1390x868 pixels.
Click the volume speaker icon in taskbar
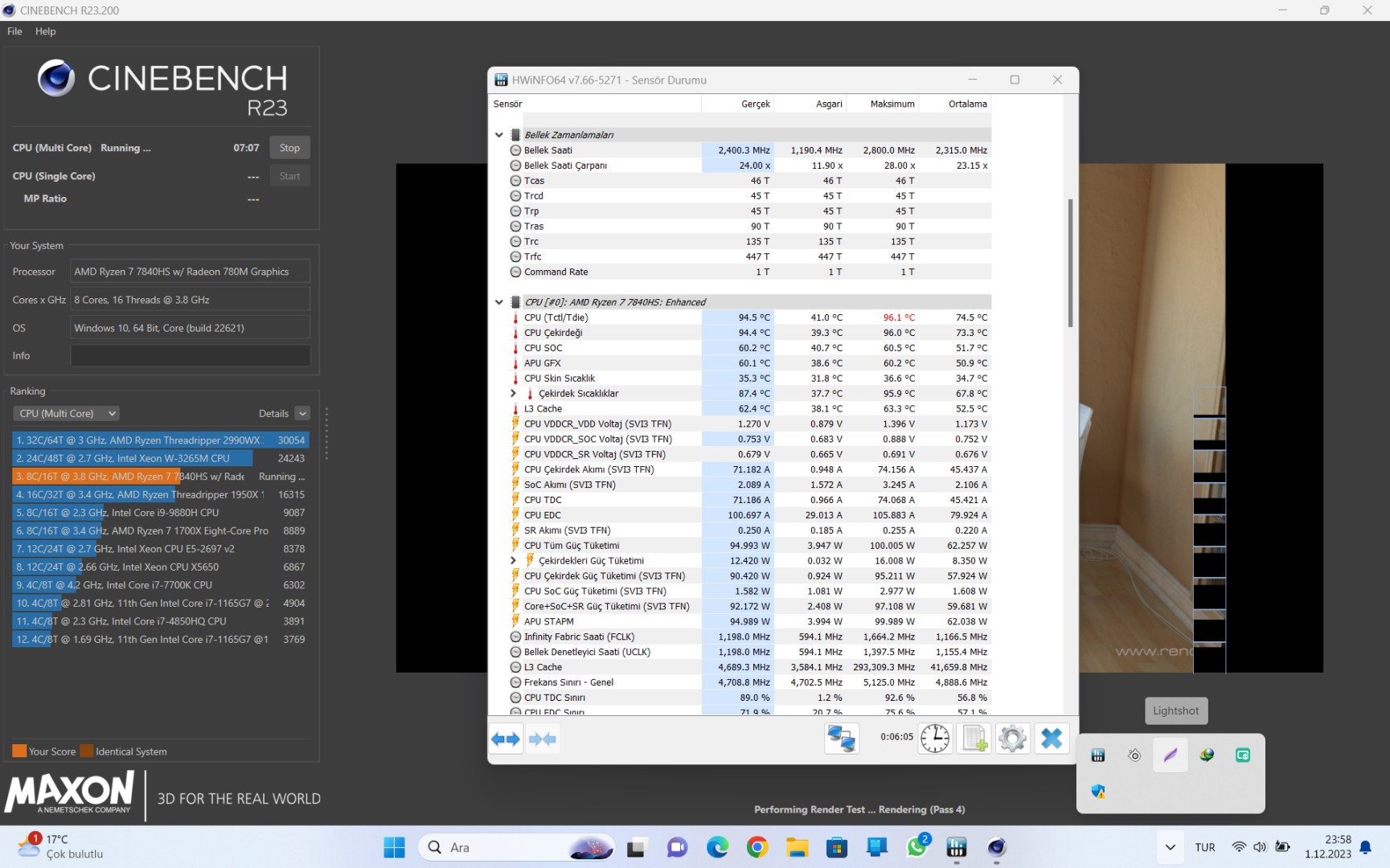click(1260, 847)
